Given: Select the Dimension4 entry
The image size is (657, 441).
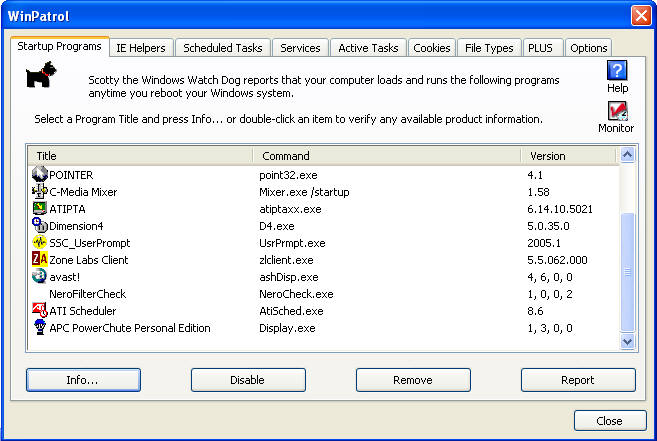Looking at the screenshot, I should pyautogui.click(x=76, y=226).
